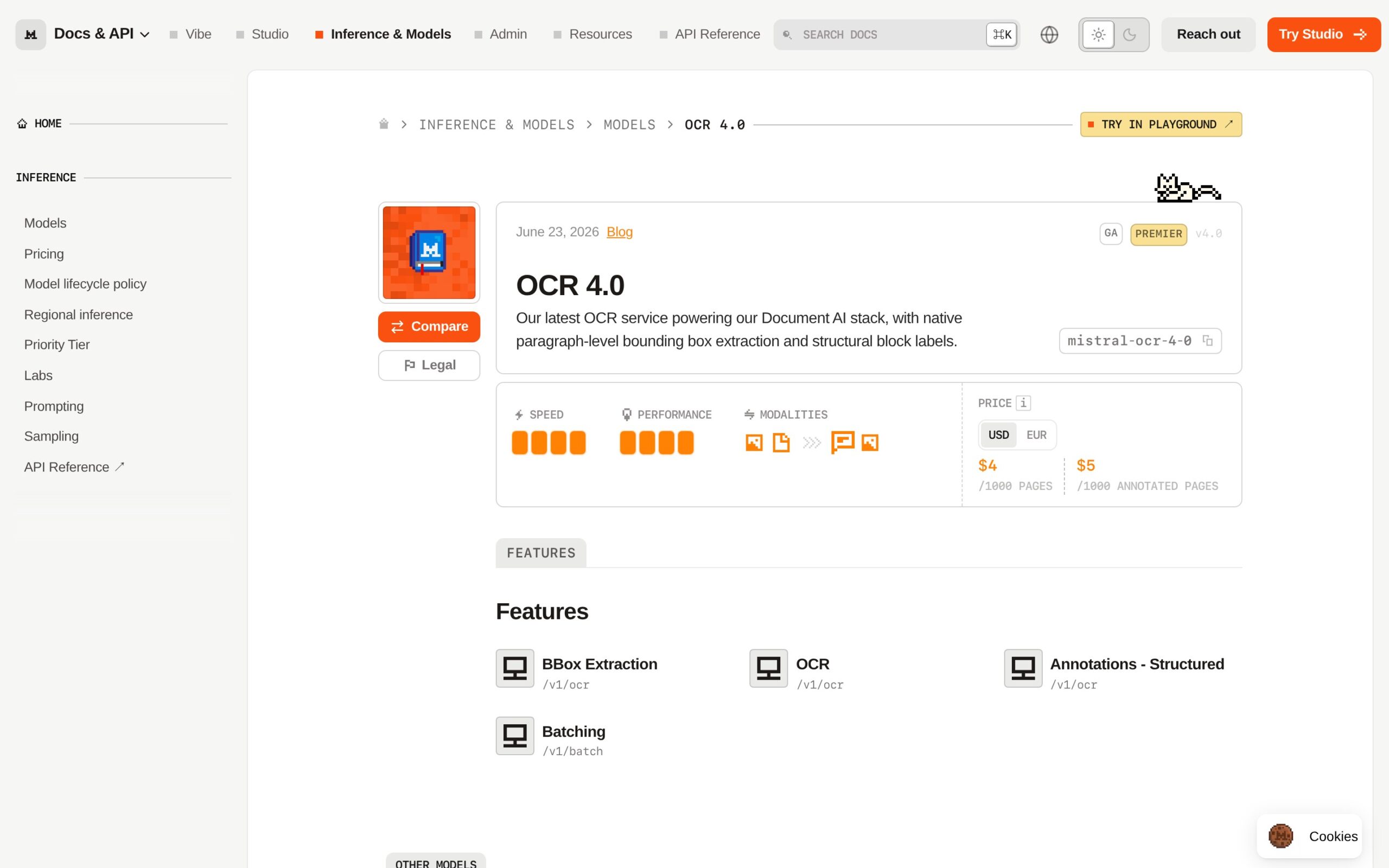This screenshot has width=1389, height=868.
Task: Switch to dark theme moon icon
Action: pyautogui.click(x=1130, y=34)
